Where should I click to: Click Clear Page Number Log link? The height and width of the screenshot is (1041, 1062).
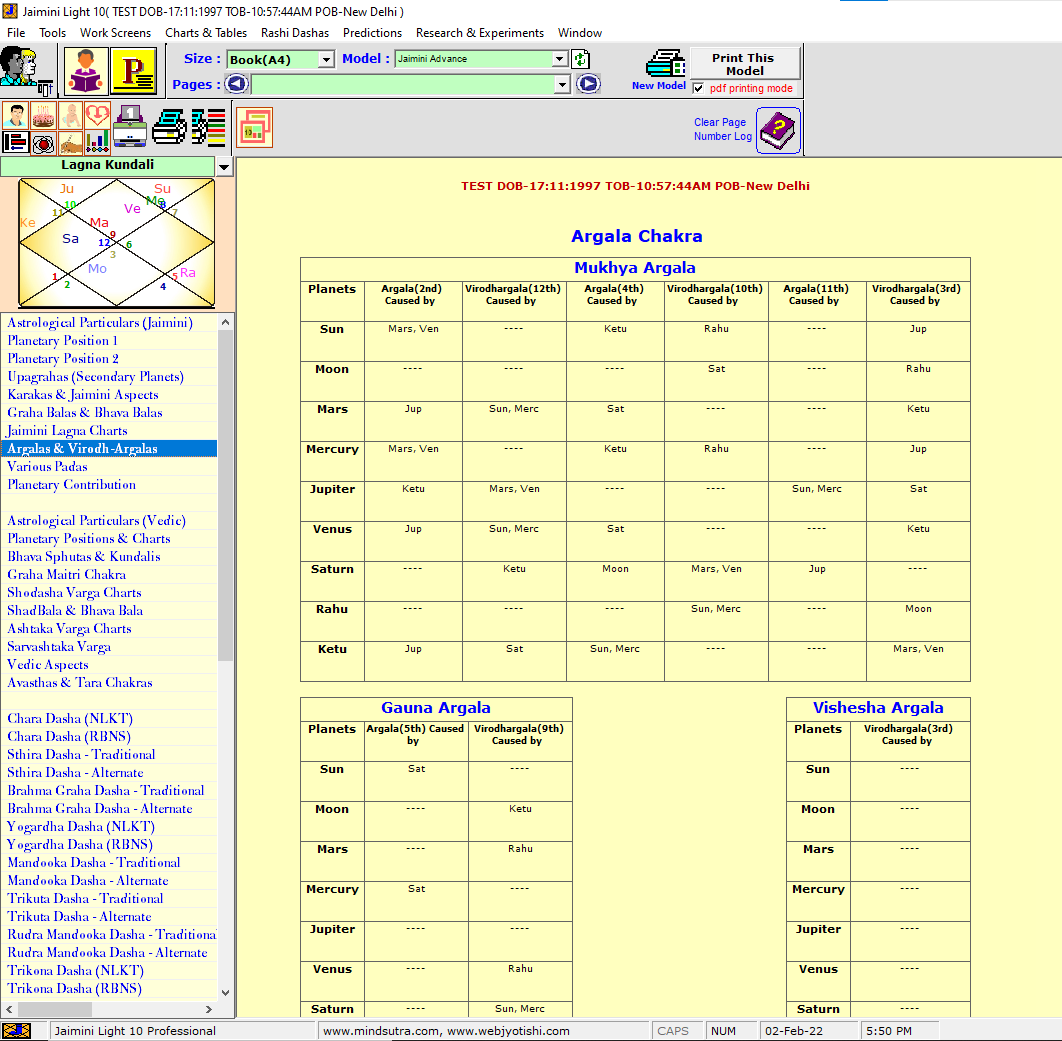tap(722, 129)
